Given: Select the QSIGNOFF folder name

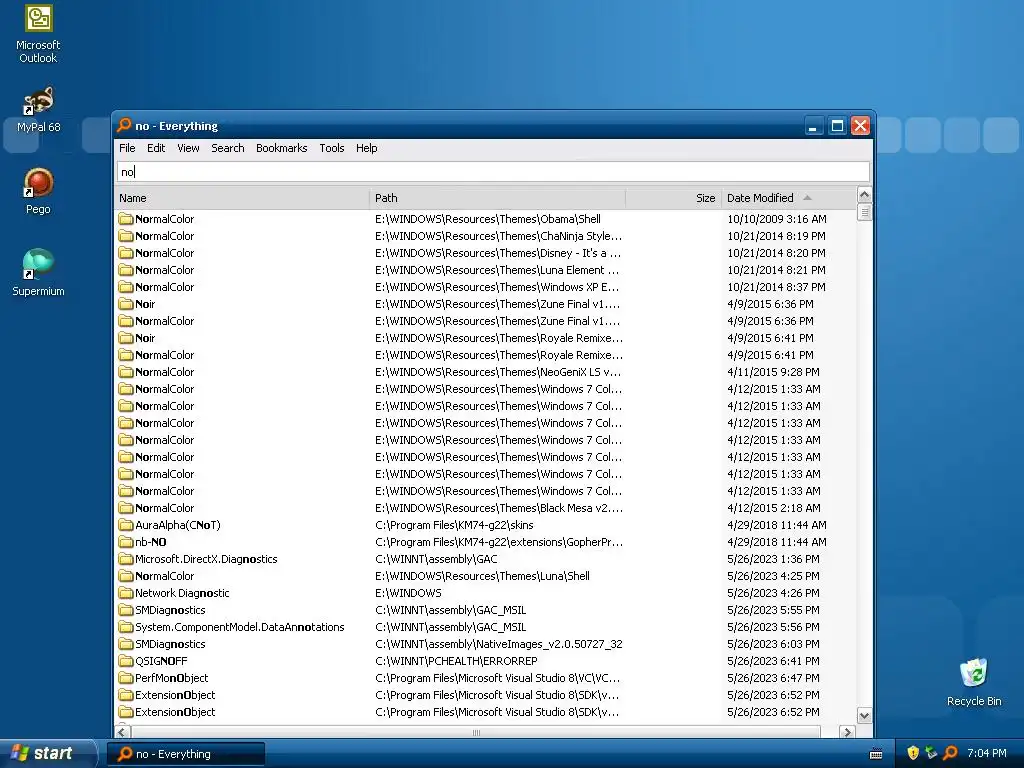Looking at the screenshot, I should coord(161,660).
